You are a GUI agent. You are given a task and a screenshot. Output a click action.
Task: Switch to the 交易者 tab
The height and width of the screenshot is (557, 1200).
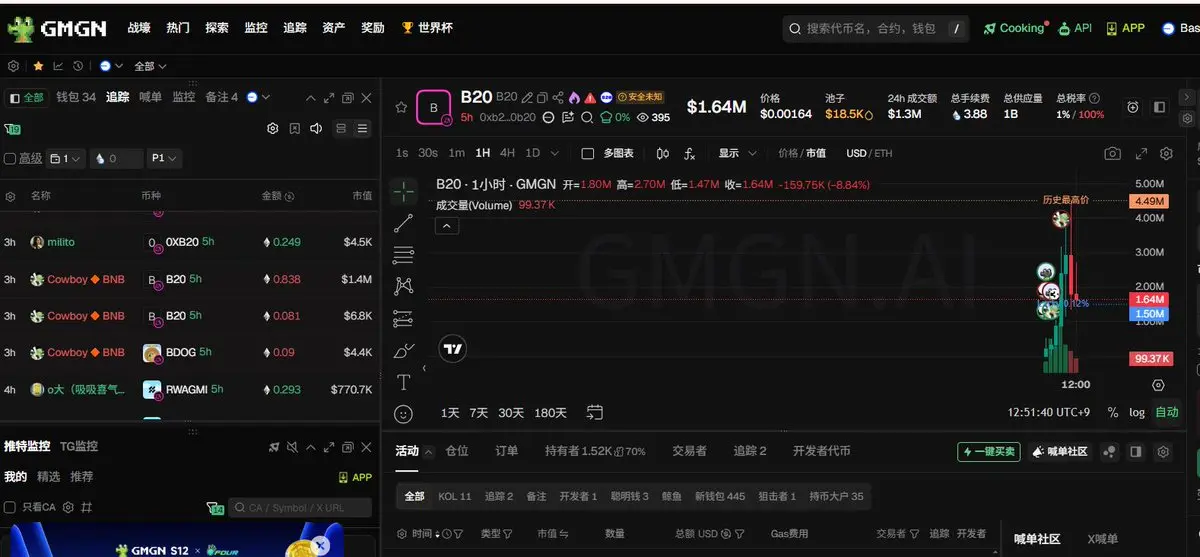pyautogui.click(x=689, y=451)
